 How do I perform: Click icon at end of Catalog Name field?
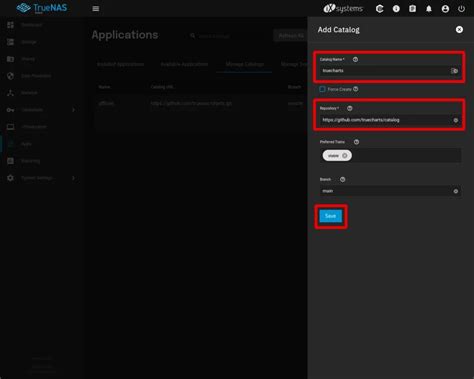[454, 71]
